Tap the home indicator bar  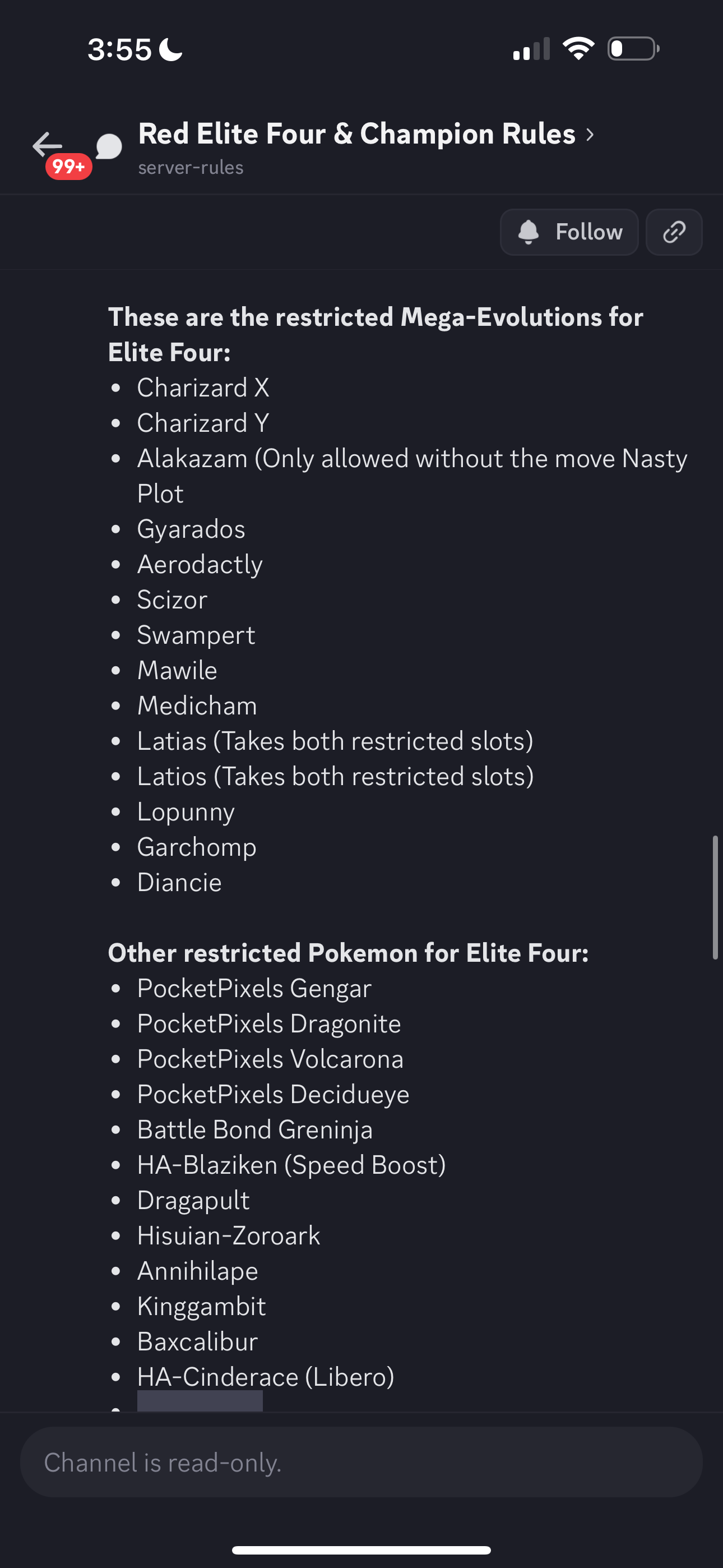click(x=361, y=1549)
